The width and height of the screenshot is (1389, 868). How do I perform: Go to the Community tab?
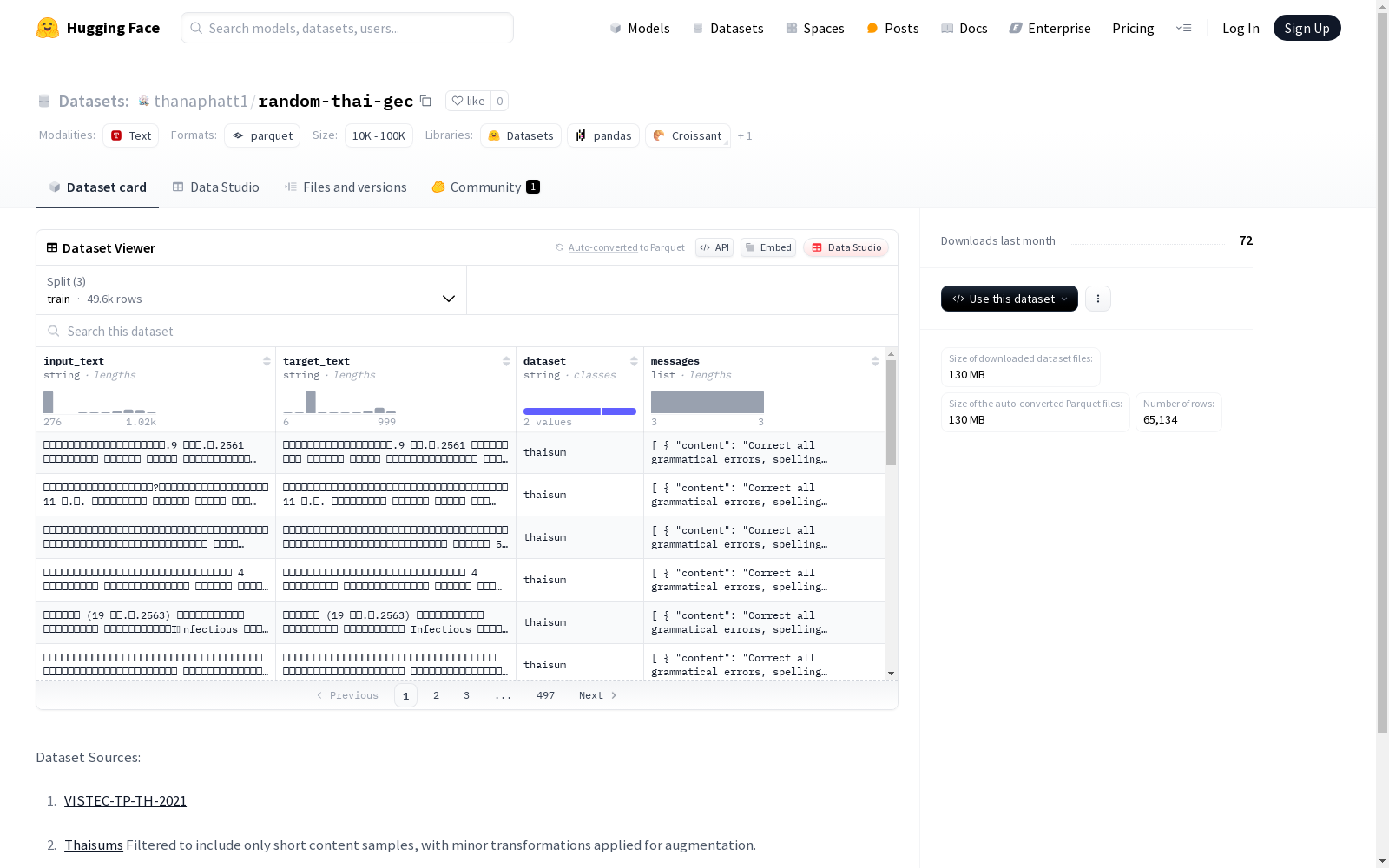tap(486, 187)
